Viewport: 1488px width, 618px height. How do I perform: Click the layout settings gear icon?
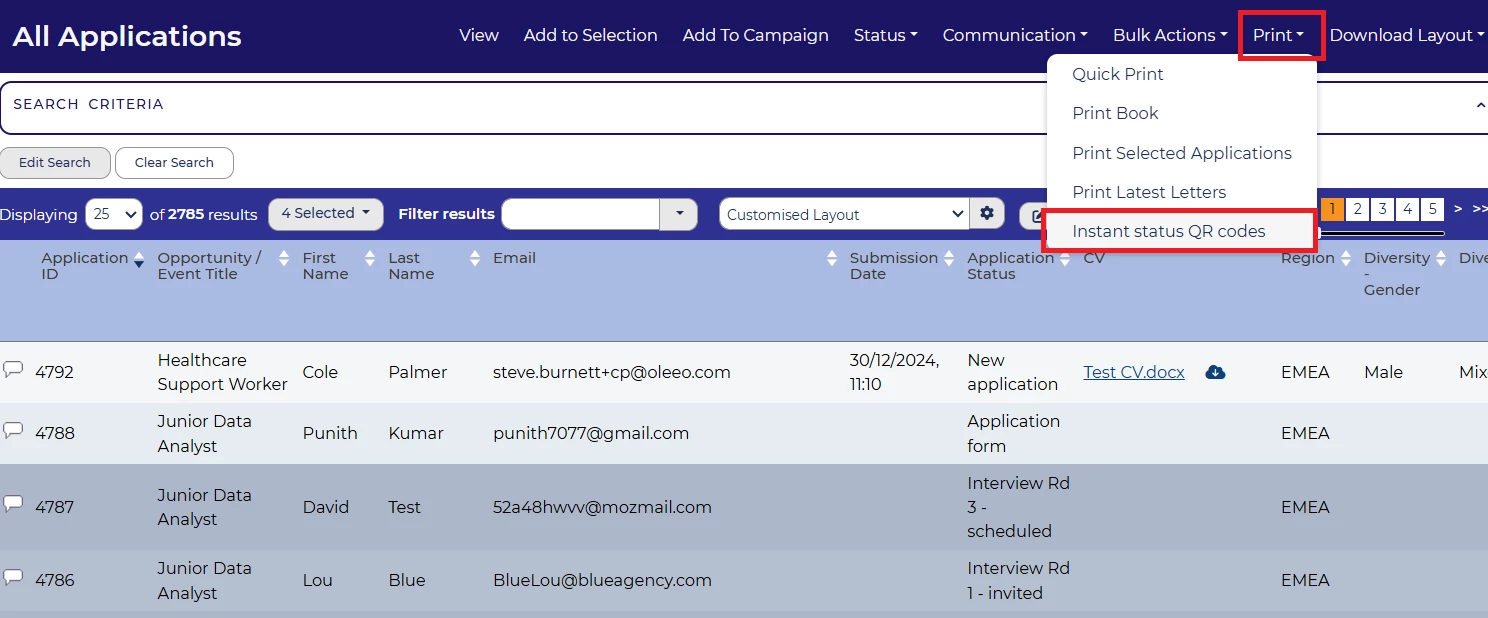point(987,214)
